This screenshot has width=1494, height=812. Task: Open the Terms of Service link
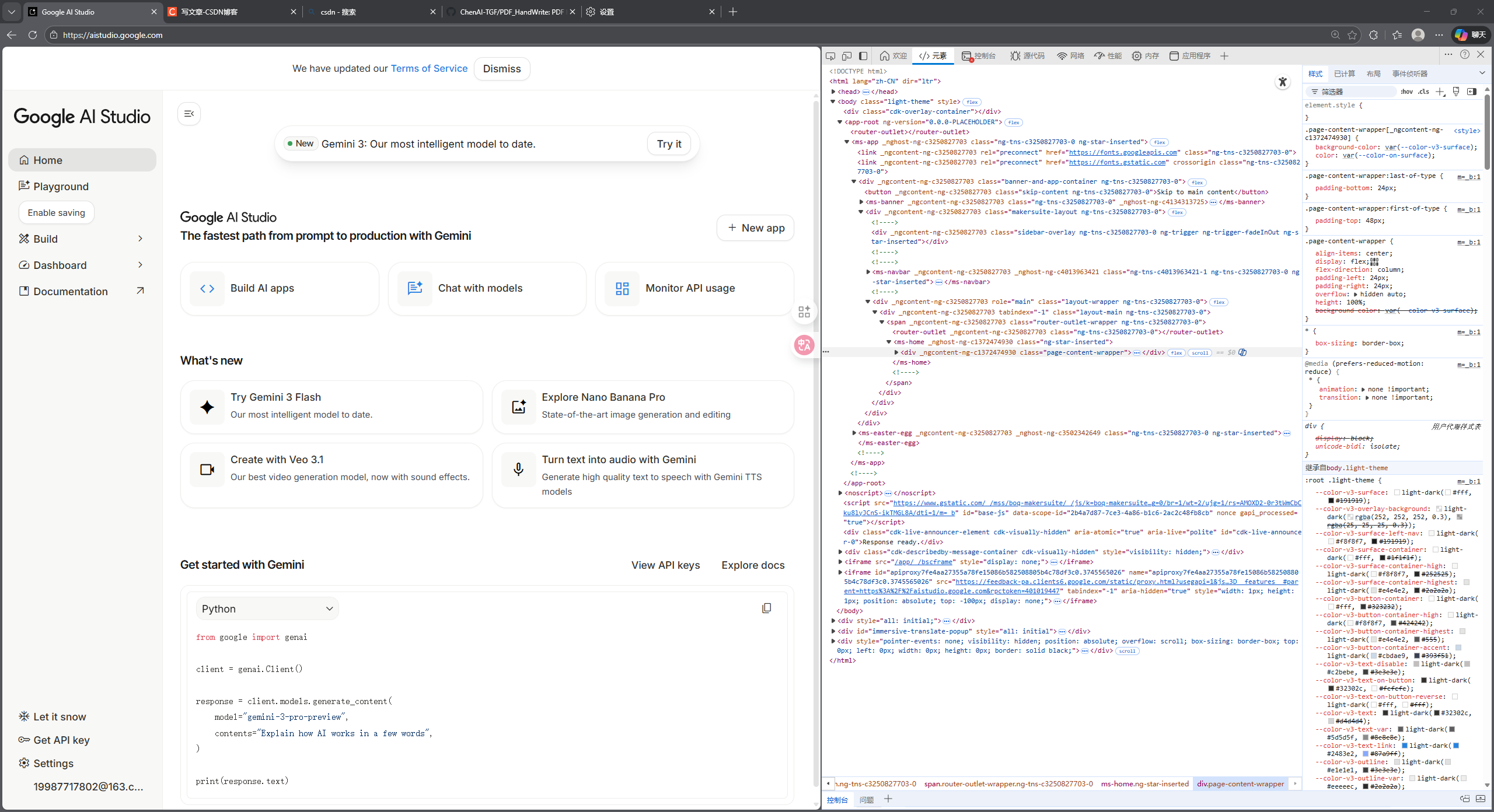[x=429, y=69]
